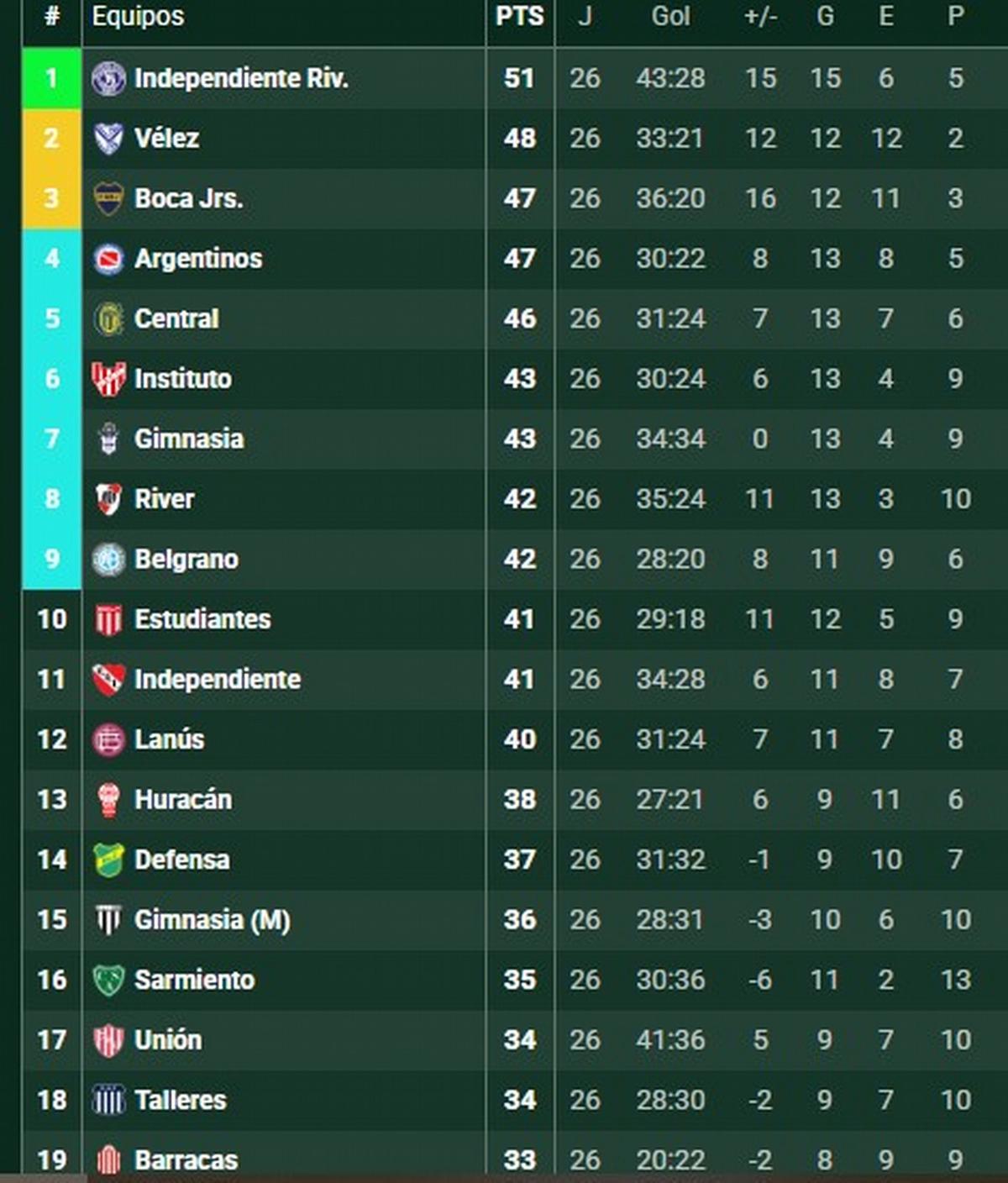Click the Gimnasia (M) team name
This screenshot has width=1008, height=1183.
(213, 920)
